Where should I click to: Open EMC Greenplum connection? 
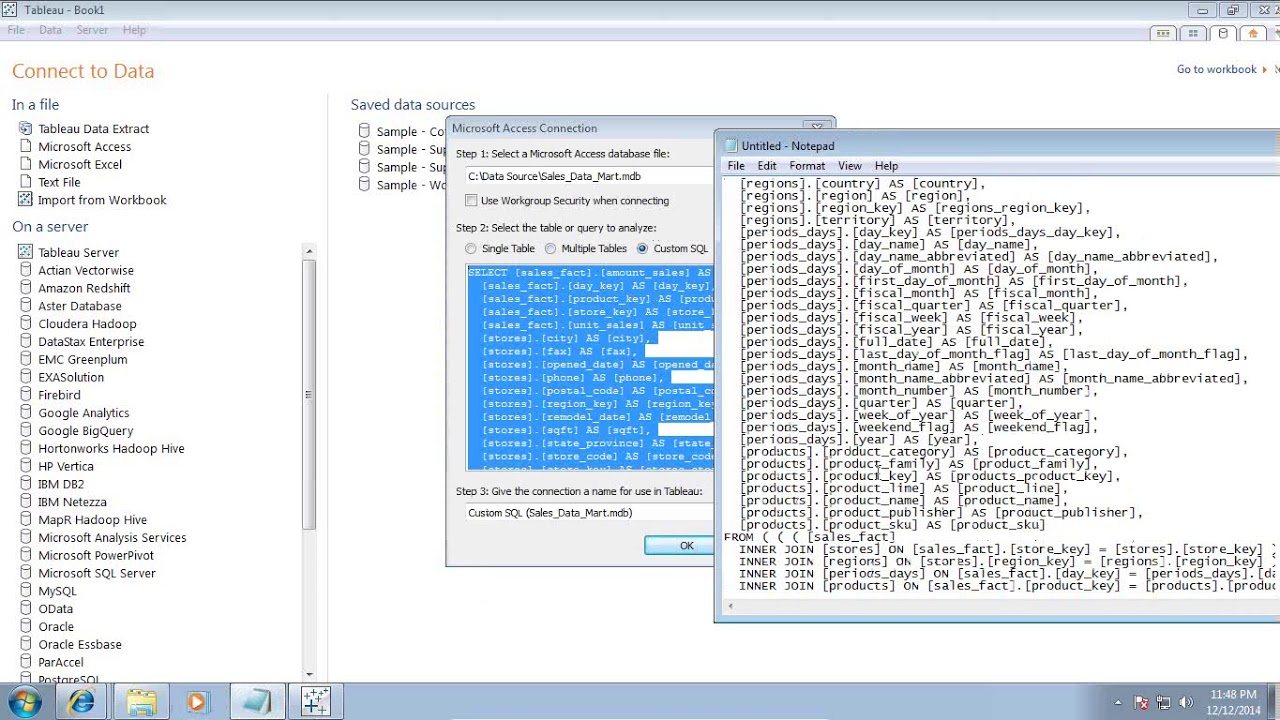[x=83, y=360]
